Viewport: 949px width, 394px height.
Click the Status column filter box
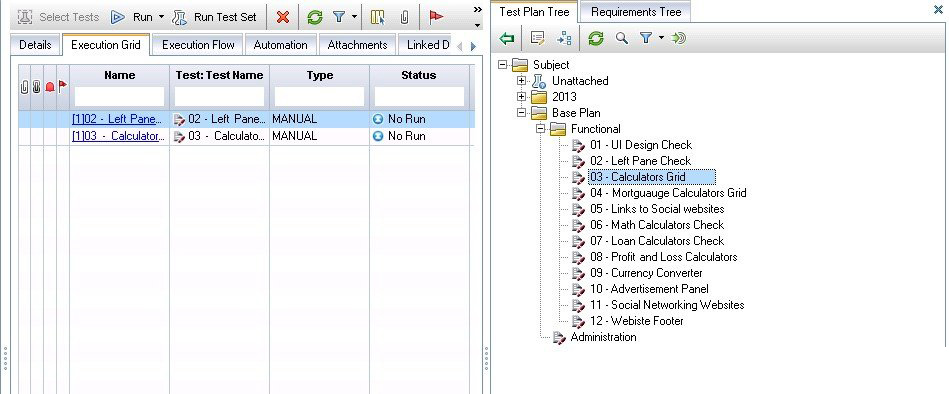coord(419,96)
